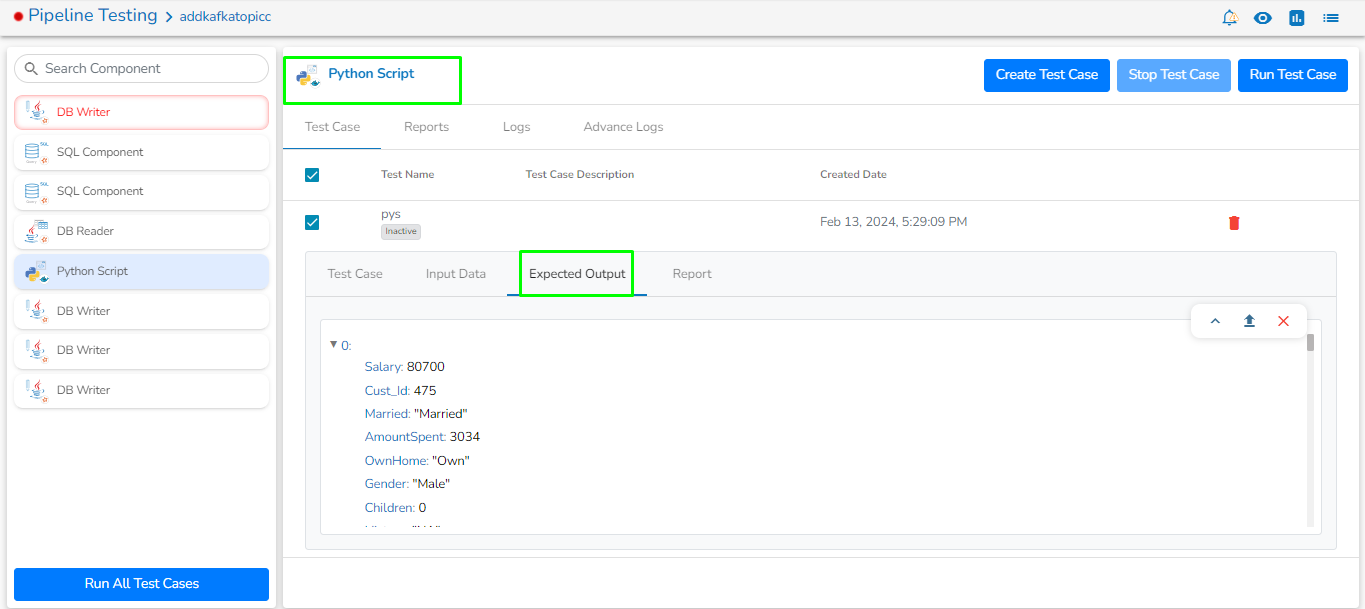This screenshot has height=609, width=1365.
Task: Open the Advance Logs tab
Action: tap(623, 127)
